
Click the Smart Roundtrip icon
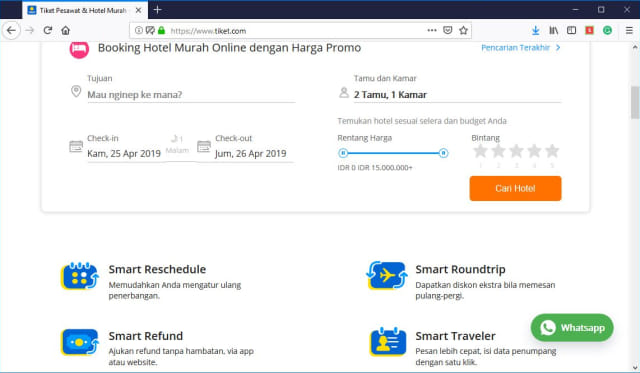pos(387,275)
